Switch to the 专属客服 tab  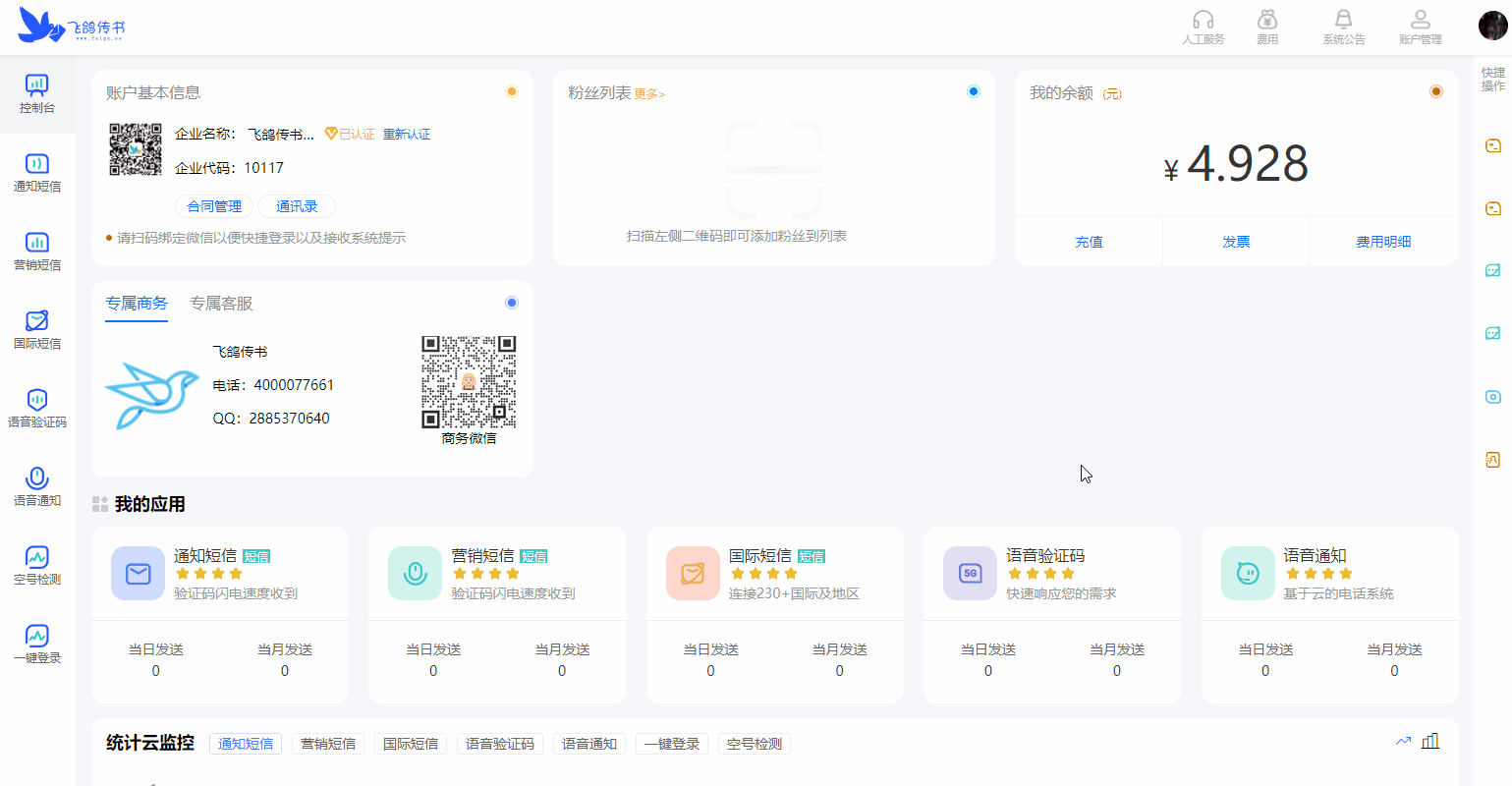tap(221, 304)
